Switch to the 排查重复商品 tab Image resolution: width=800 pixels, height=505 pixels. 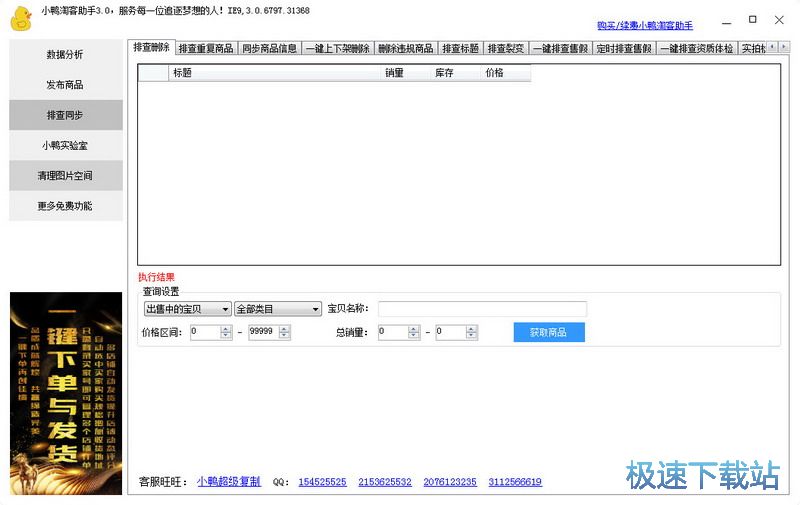click(x=206, y=48)
